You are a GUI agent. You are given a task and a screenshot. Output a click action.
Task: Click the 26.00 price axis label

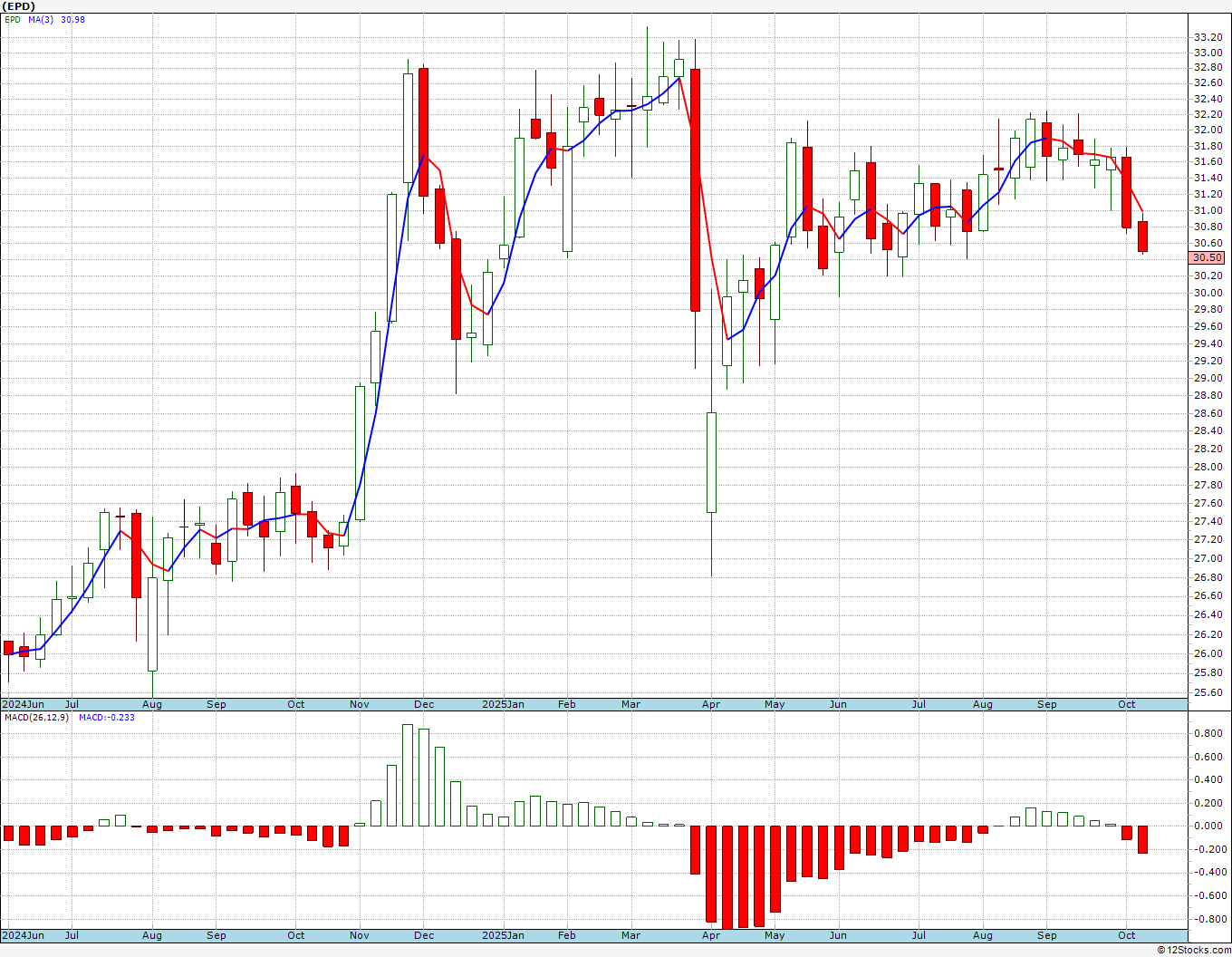coord(1208,653)
